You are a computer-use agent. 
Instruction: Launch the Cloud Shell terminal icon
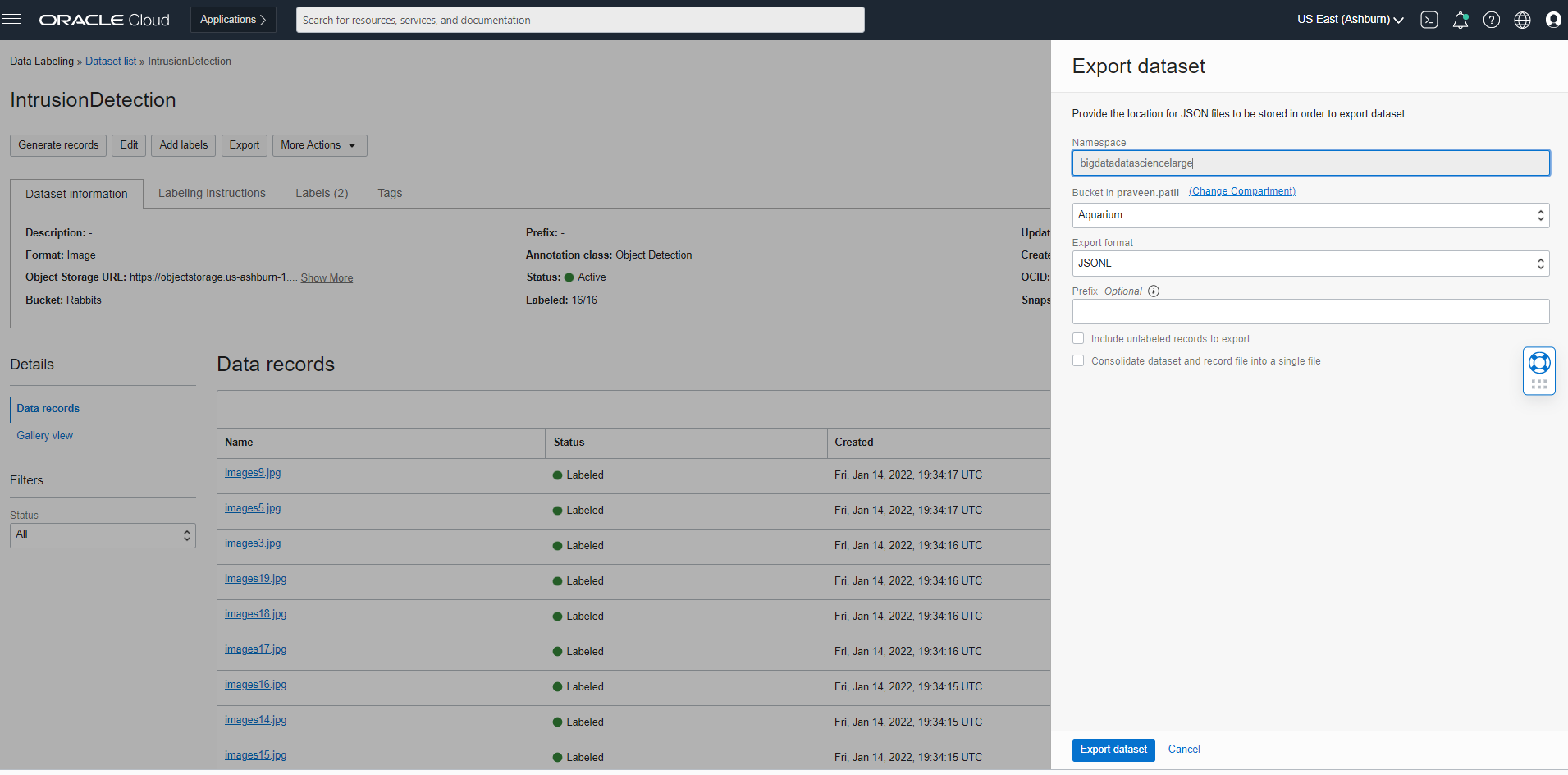point(1429,20)
